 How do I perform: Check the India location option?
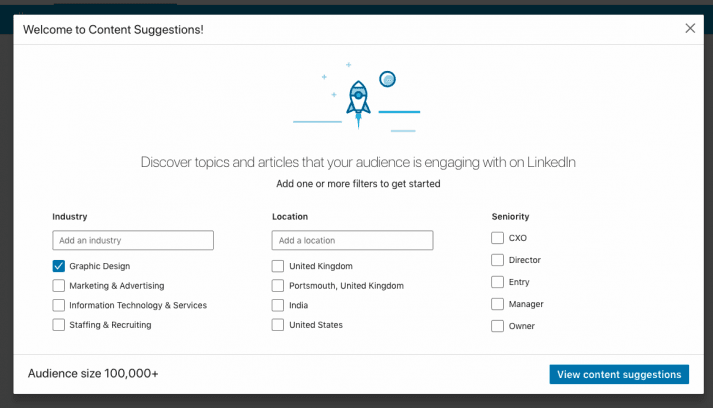point(278,305)
